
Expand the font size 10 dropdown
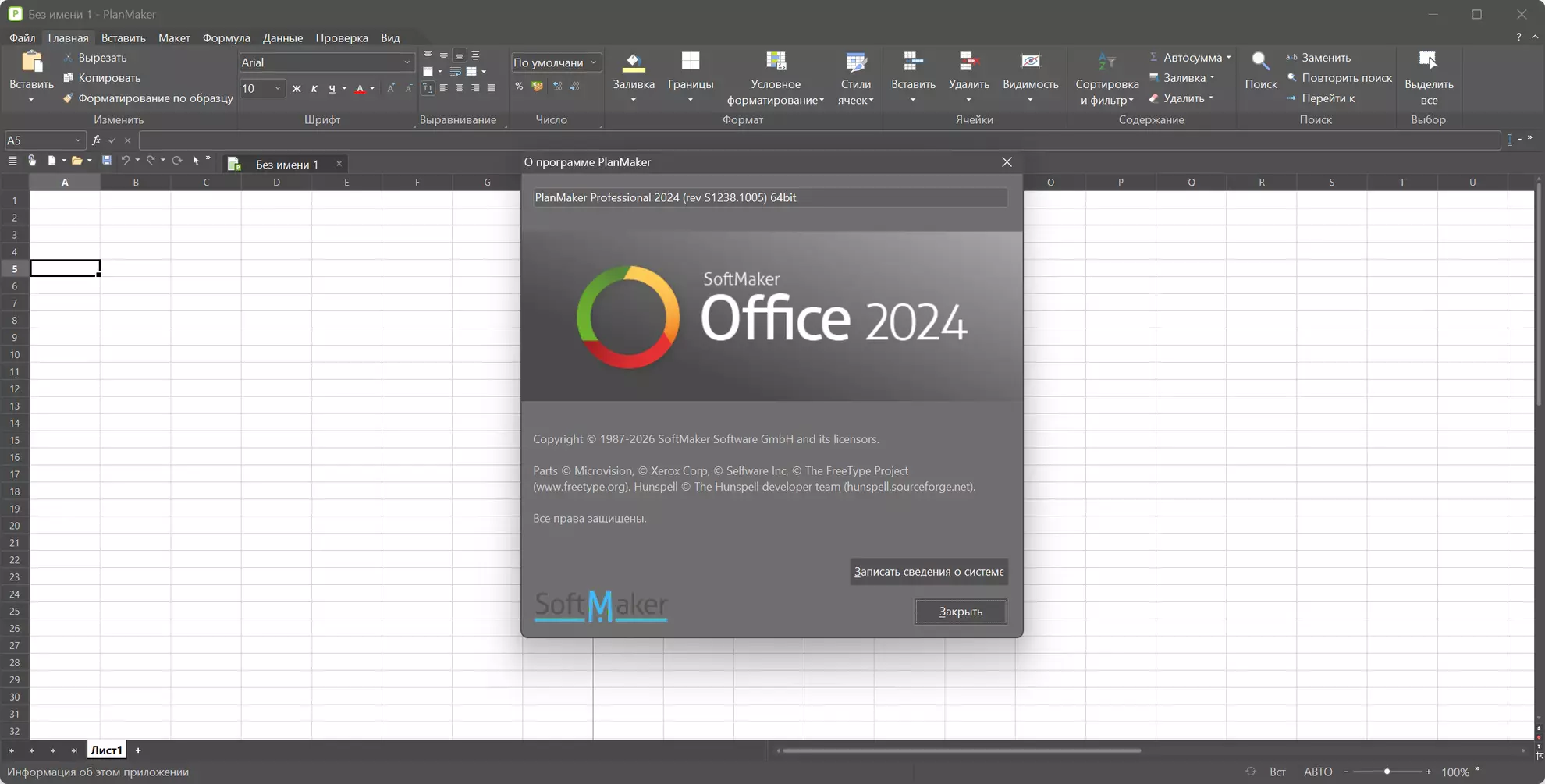(x=277, y=88)
